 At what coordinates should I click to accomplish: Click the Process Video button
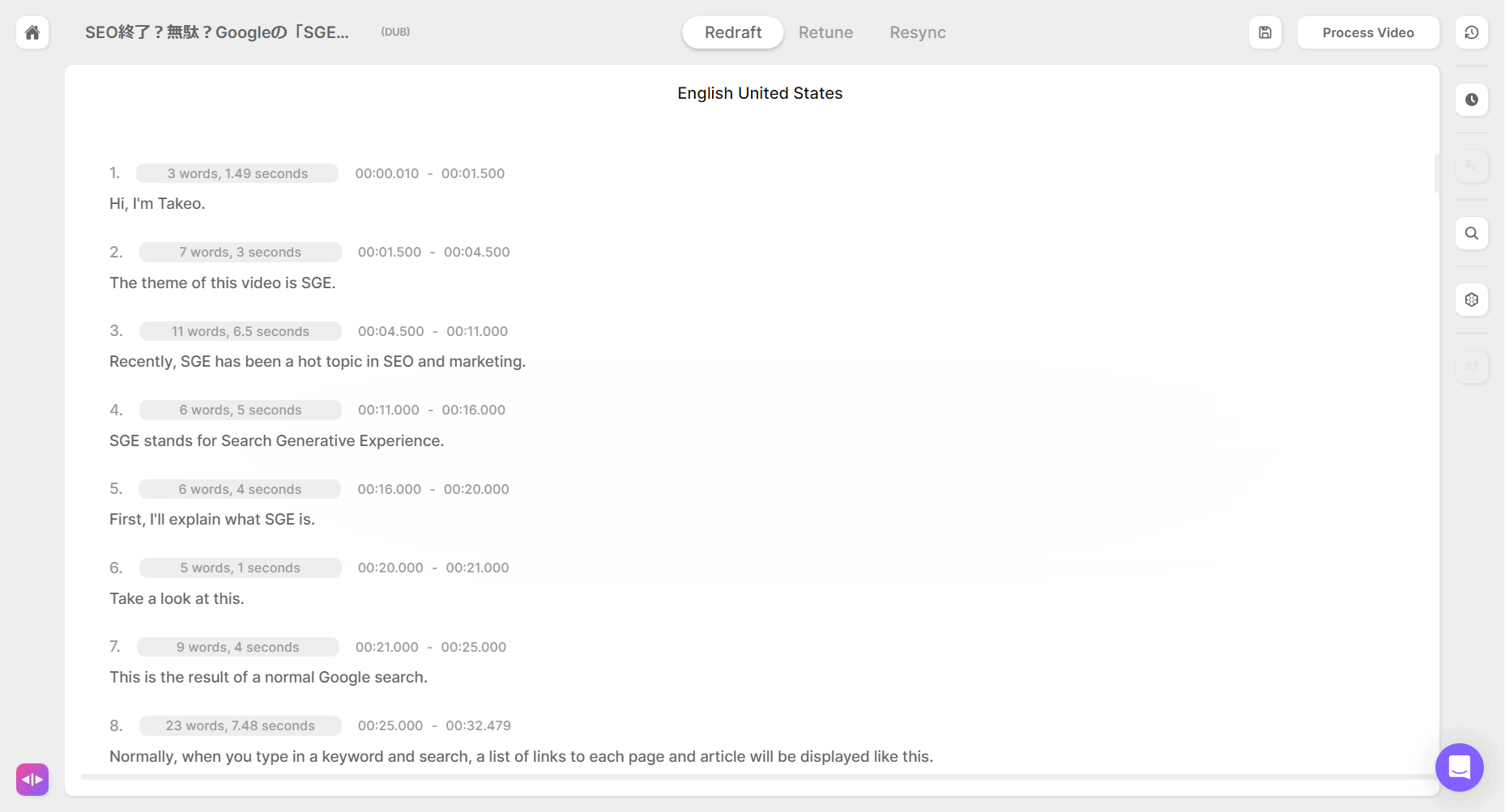click(x=1368, y=32)
